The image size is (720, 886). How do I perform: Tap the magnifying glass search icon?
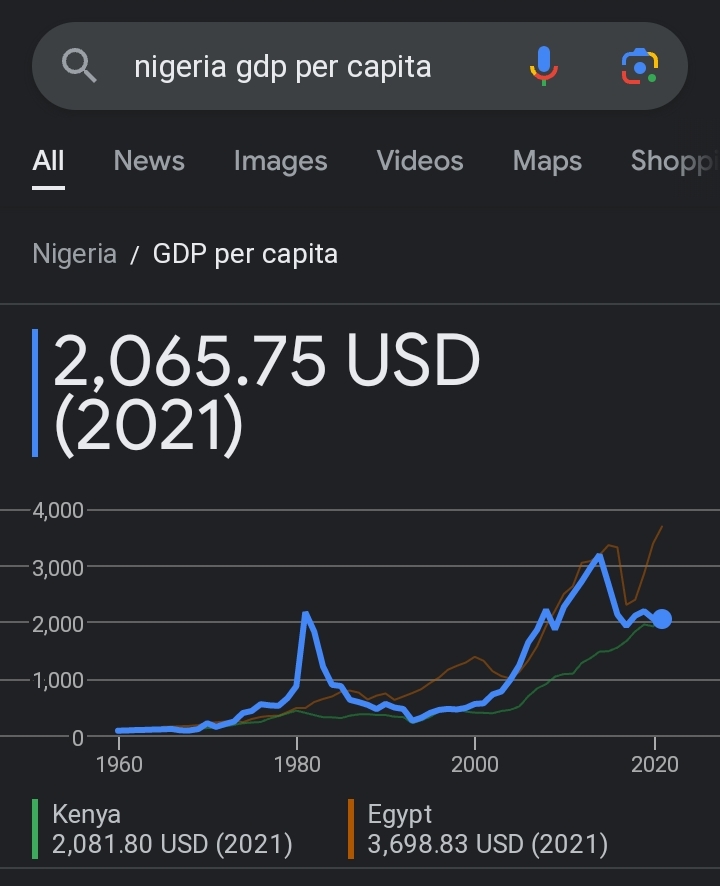(79, 66)
